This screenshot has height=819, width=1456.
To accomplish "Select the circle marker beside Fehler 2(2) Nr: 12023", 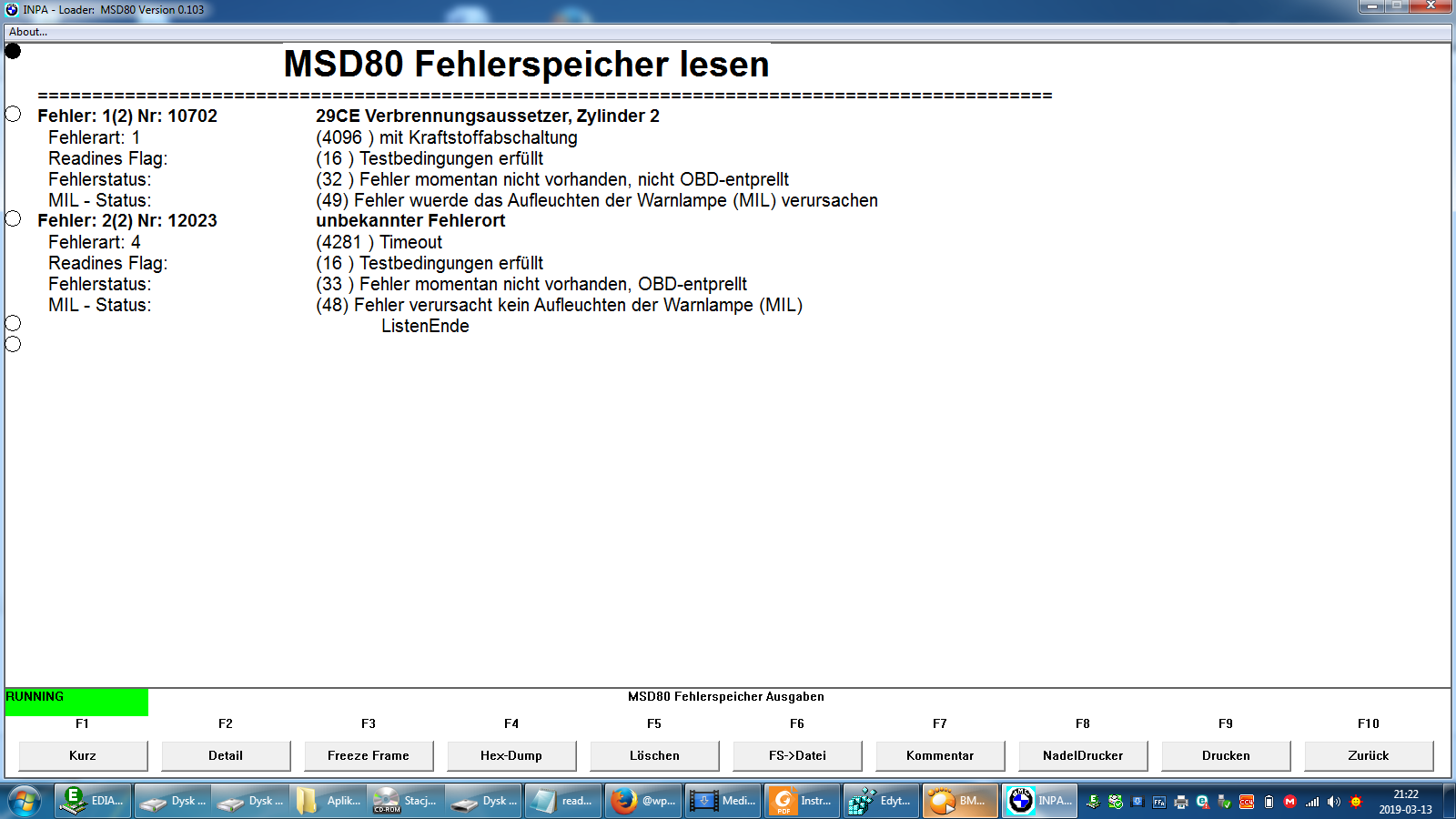I will pyautogui.click(x=13, y=218).
